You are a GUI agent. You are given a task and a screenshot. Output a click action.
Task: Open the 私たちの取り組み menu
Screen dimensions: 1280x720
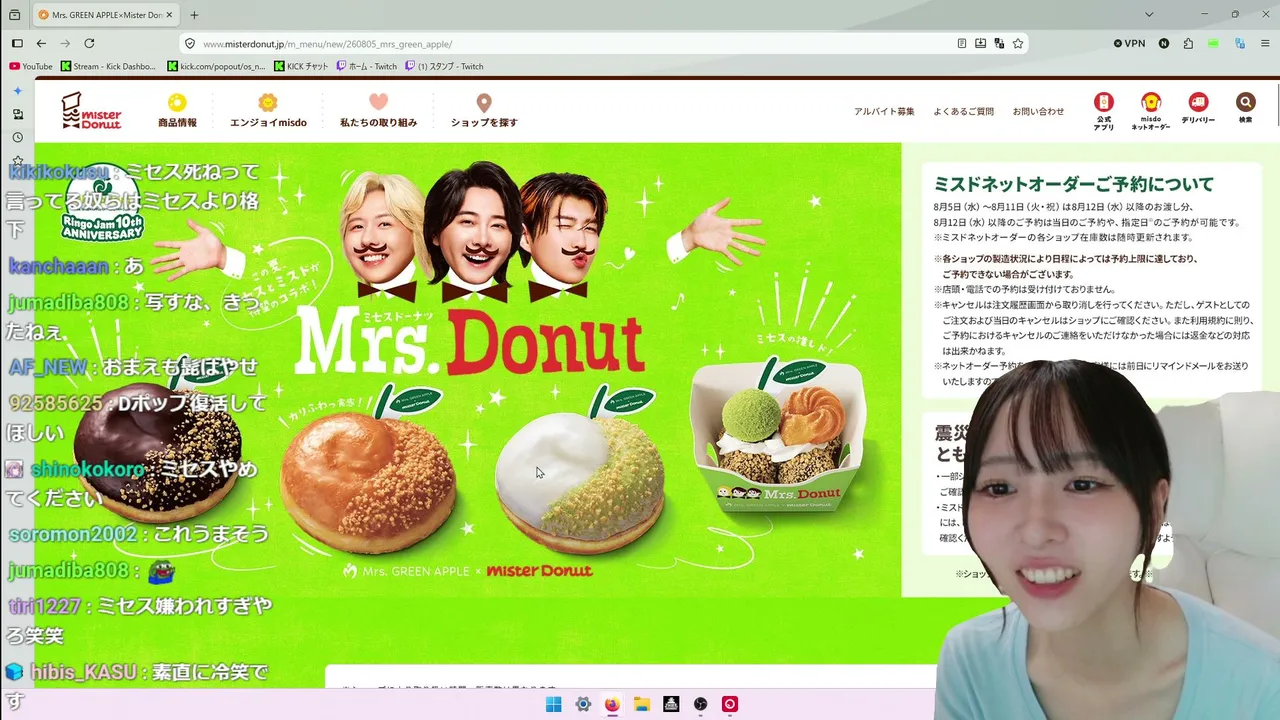[378, 110]
